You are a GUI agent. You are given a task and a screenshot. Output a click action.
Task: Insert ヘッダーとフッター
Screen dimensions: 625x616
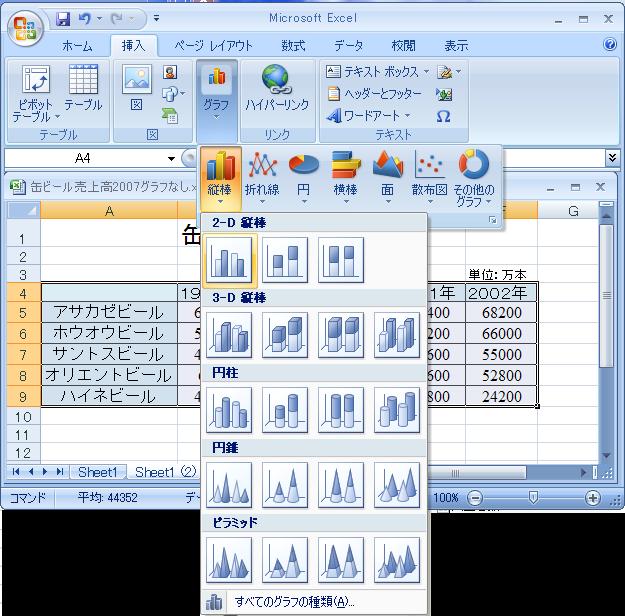(x=374, y=94)
